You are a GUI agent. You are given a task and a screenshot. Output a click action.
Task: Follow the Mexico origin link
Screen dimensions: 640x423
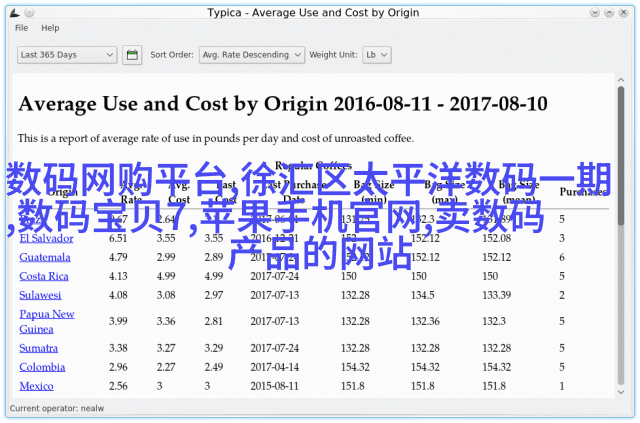[37, 386]
